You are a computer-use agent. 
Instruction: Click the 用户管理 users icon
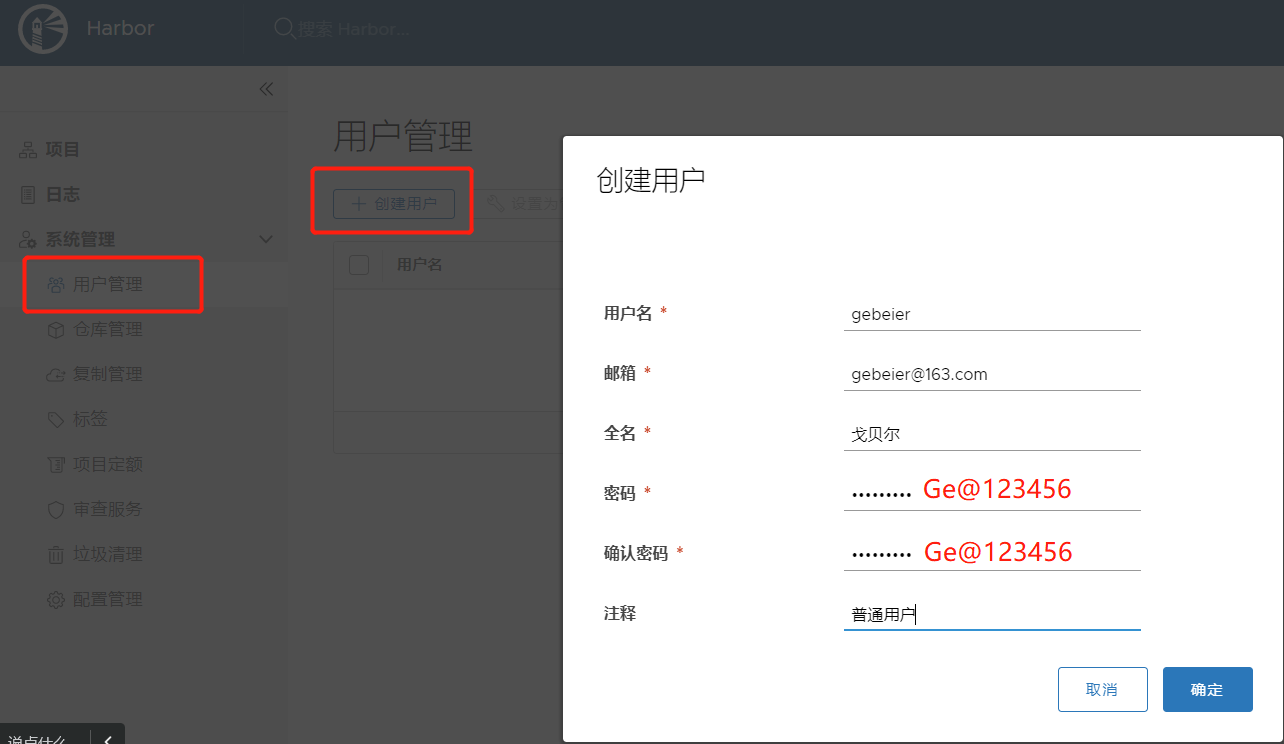(x=56, y=285)
